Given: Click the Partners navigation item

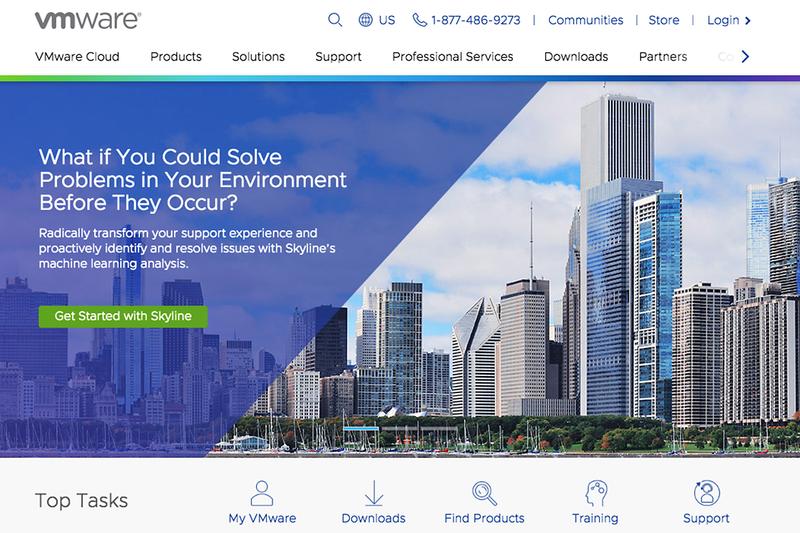Looking at the screenshot, I should click(663, 57).
